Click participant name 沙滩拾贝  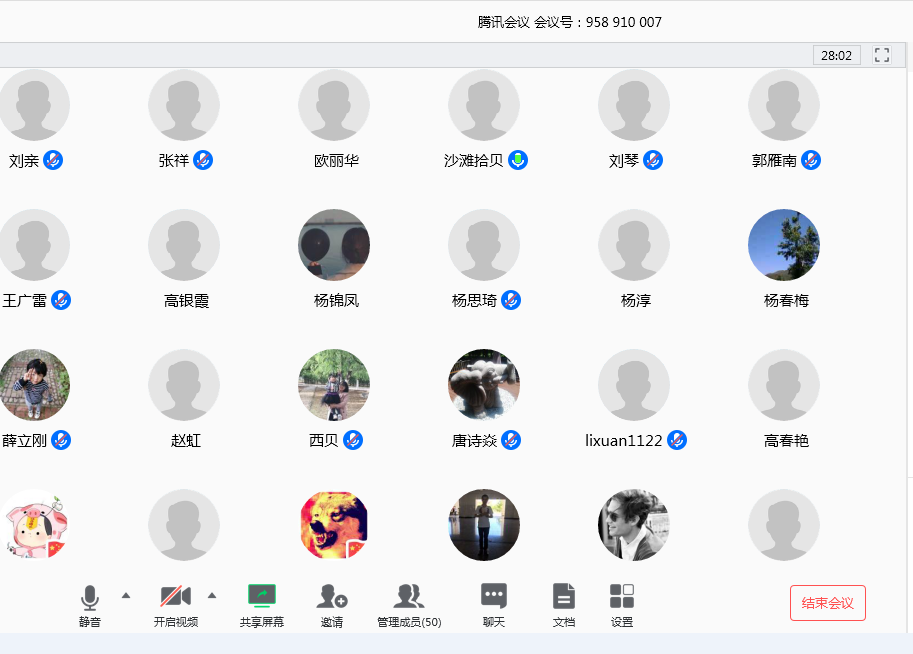tap(473, 161)
